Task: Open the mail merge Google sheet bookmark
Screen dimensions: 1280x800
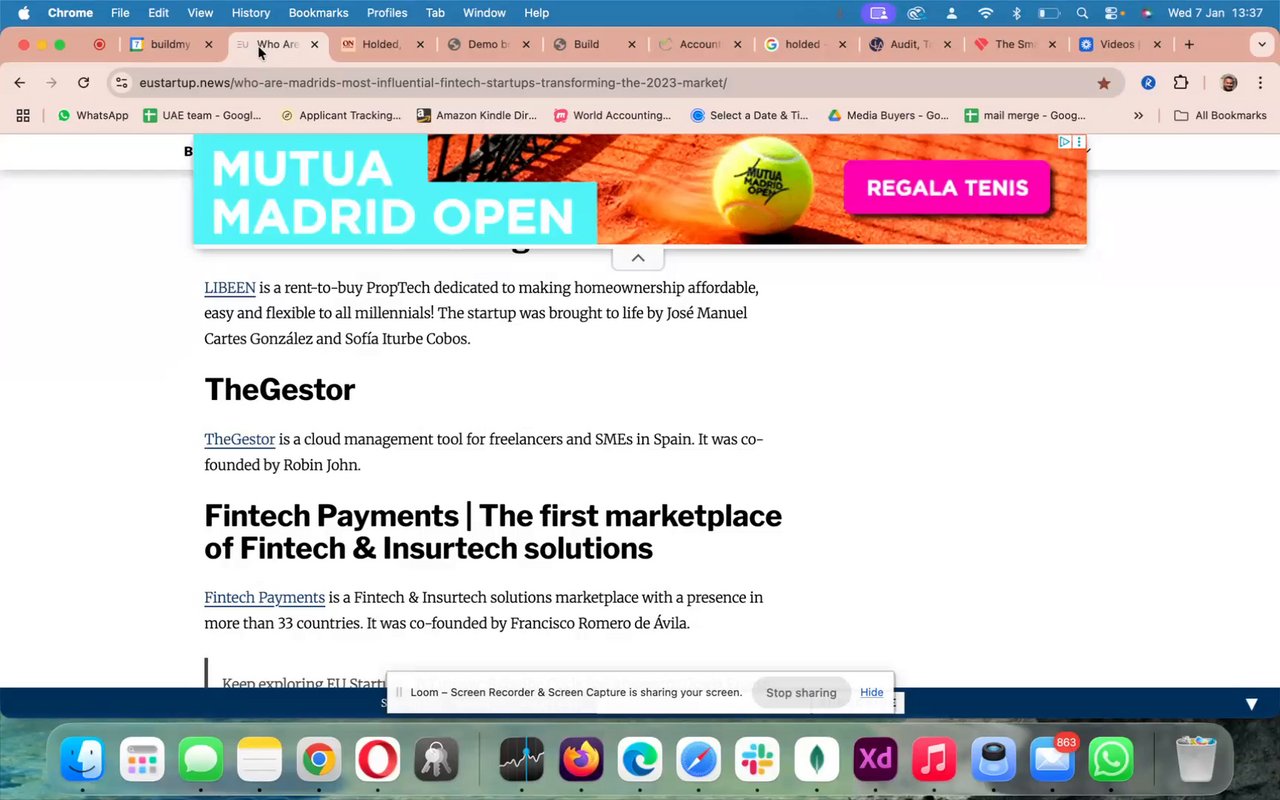Action: tap(1025, 115)
